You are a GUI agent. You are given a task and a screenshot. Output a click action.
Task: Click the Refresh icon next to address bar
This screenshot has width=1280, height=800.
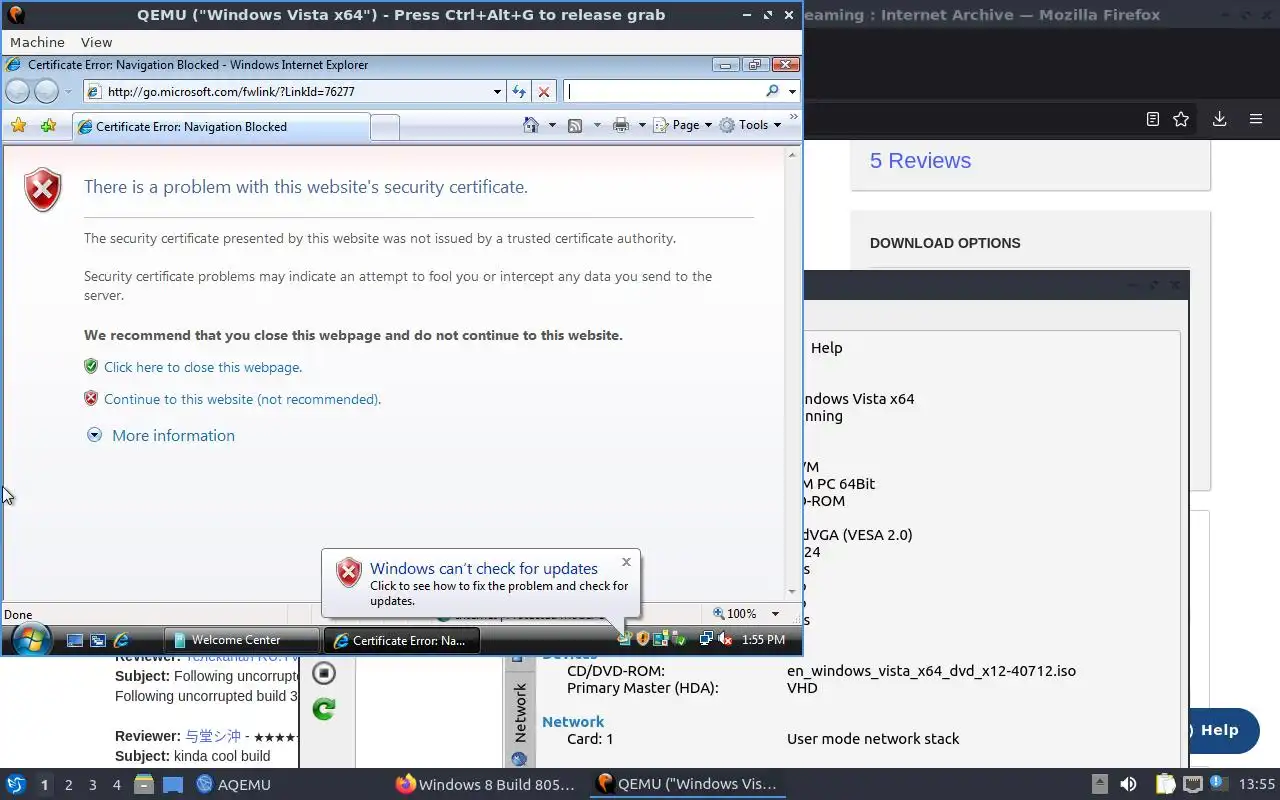click(519, 91)
